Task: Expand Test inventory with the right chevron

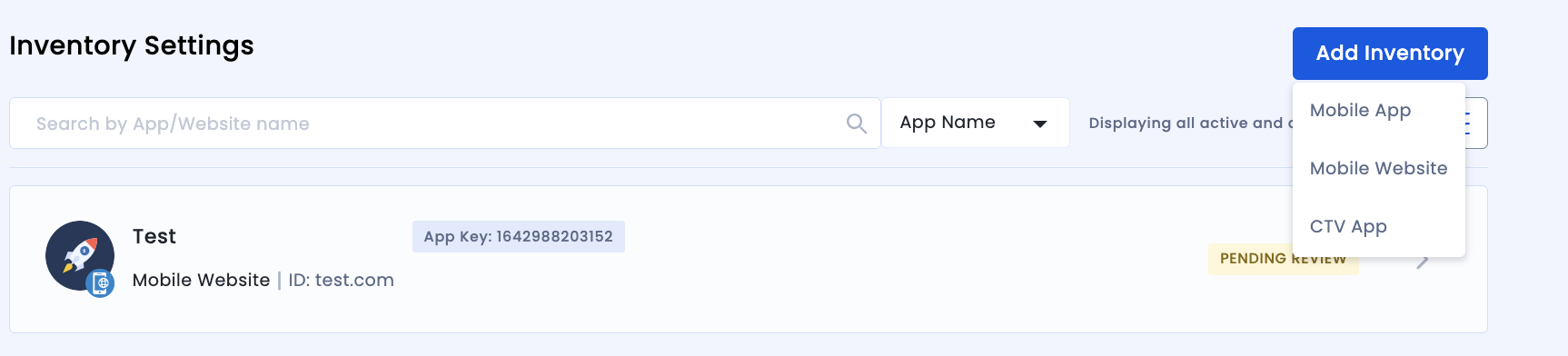Action: 1423,262
